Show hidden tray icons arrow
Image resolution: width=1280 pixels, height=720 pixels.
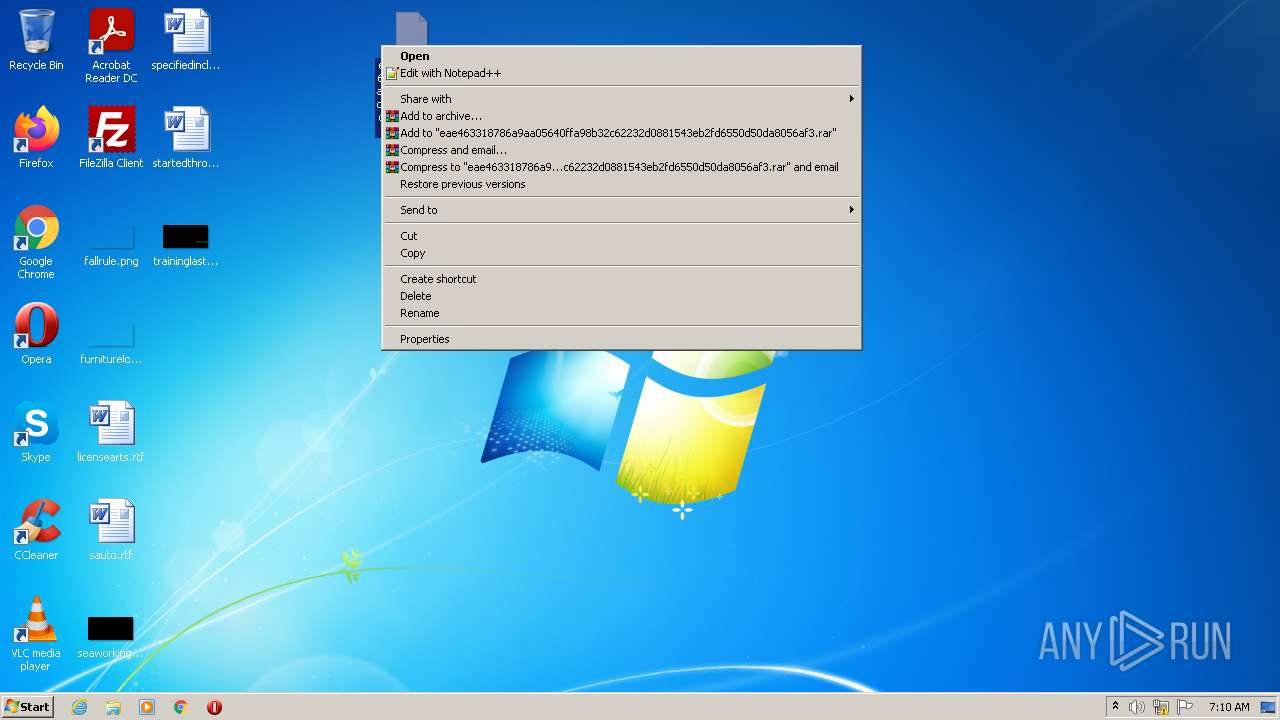[x=1115, y=707]
